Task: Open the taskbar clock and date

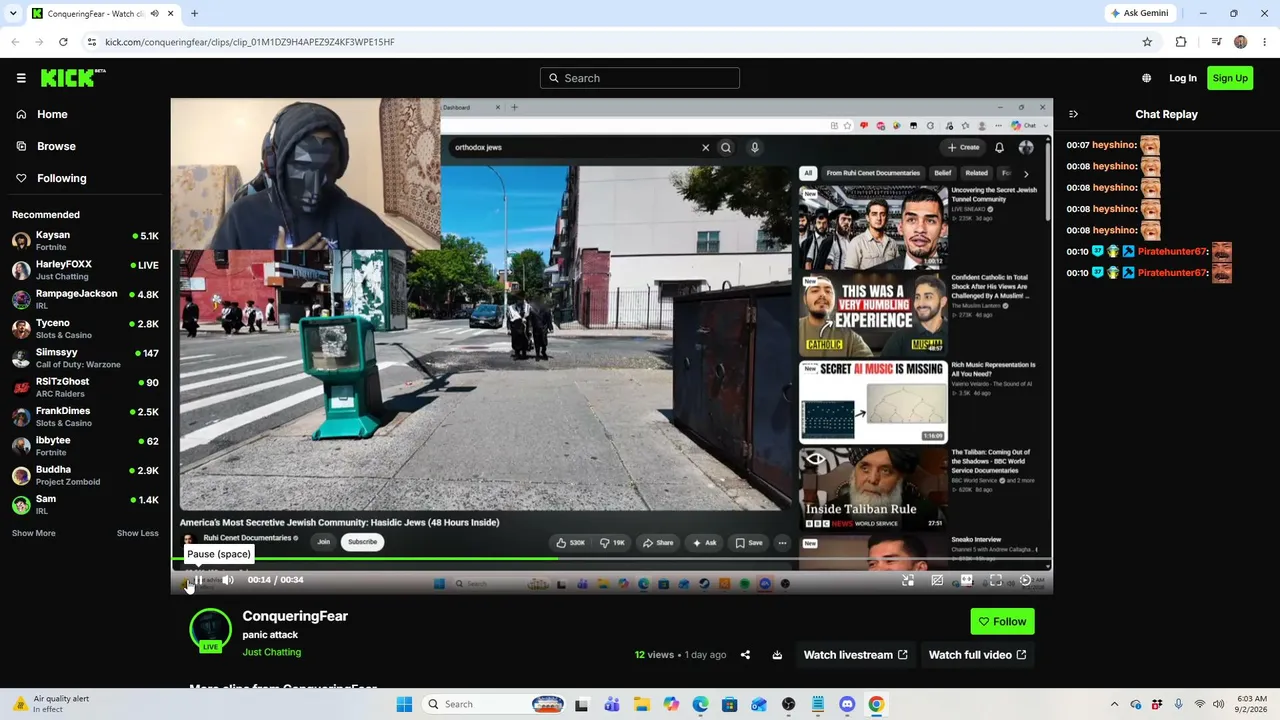Action: pos(1252,704)
